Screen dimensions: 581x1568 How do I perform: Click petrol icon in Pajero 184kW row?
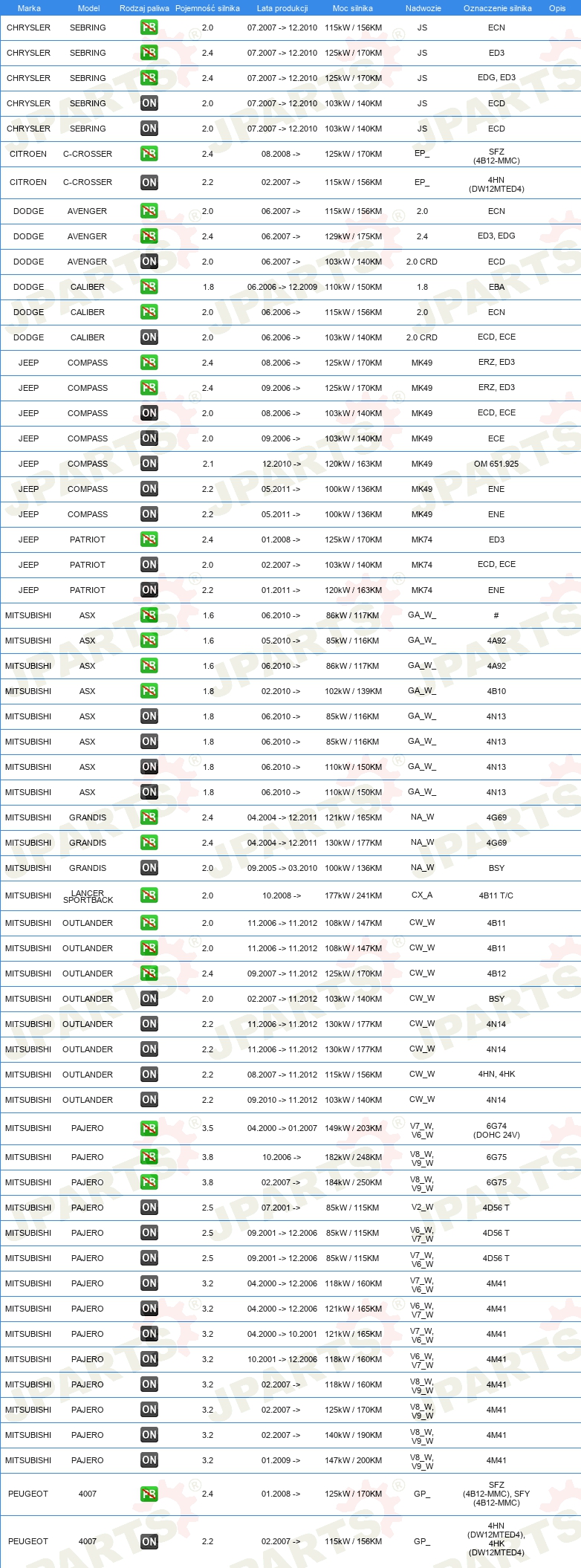coord(149,1182)
